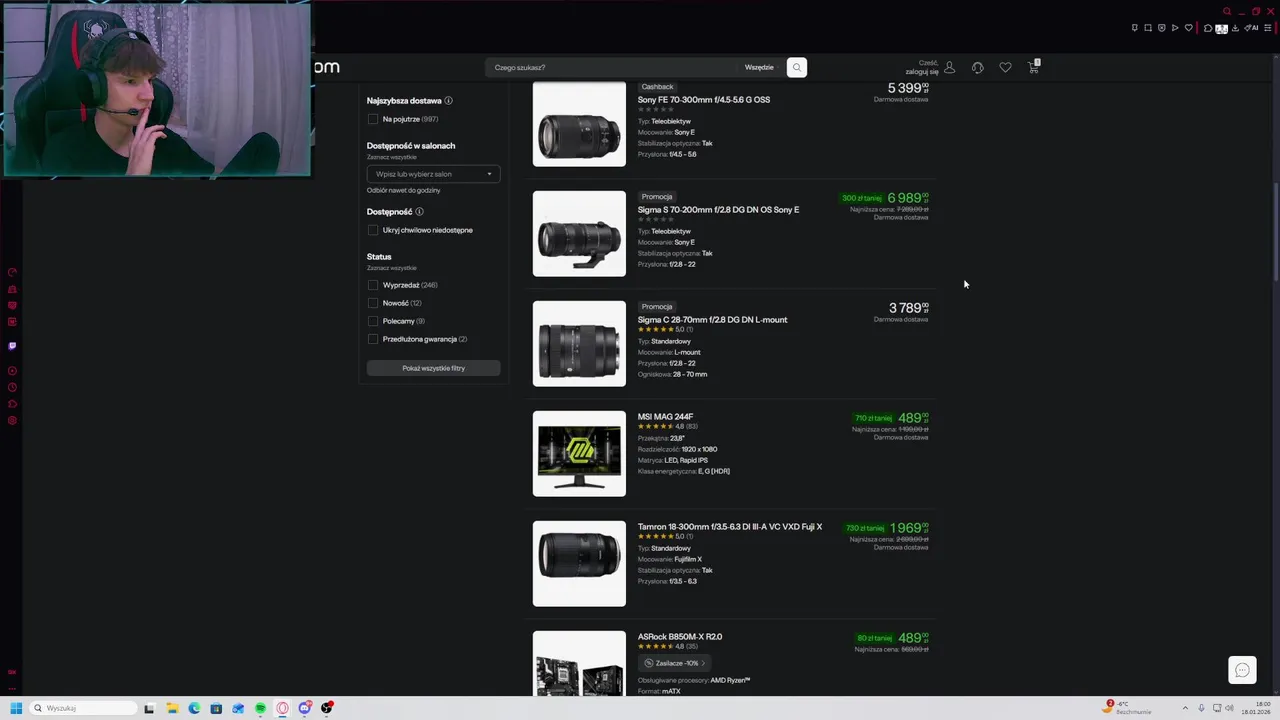Enable the Wyprzedaż status filter
Viewport: 1280px width, 720px height.
pos(373,285)
